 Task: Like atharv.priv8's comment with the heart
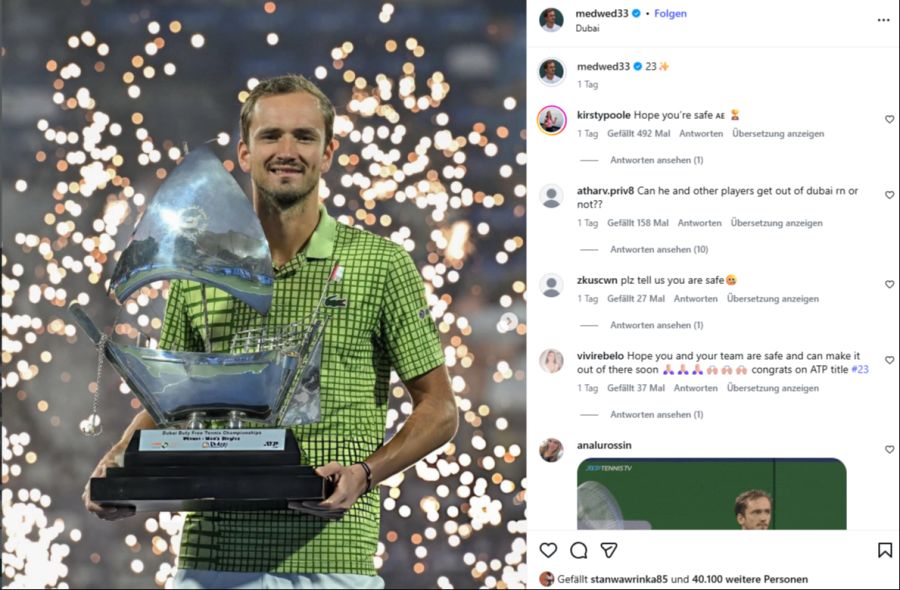(889, 195)
